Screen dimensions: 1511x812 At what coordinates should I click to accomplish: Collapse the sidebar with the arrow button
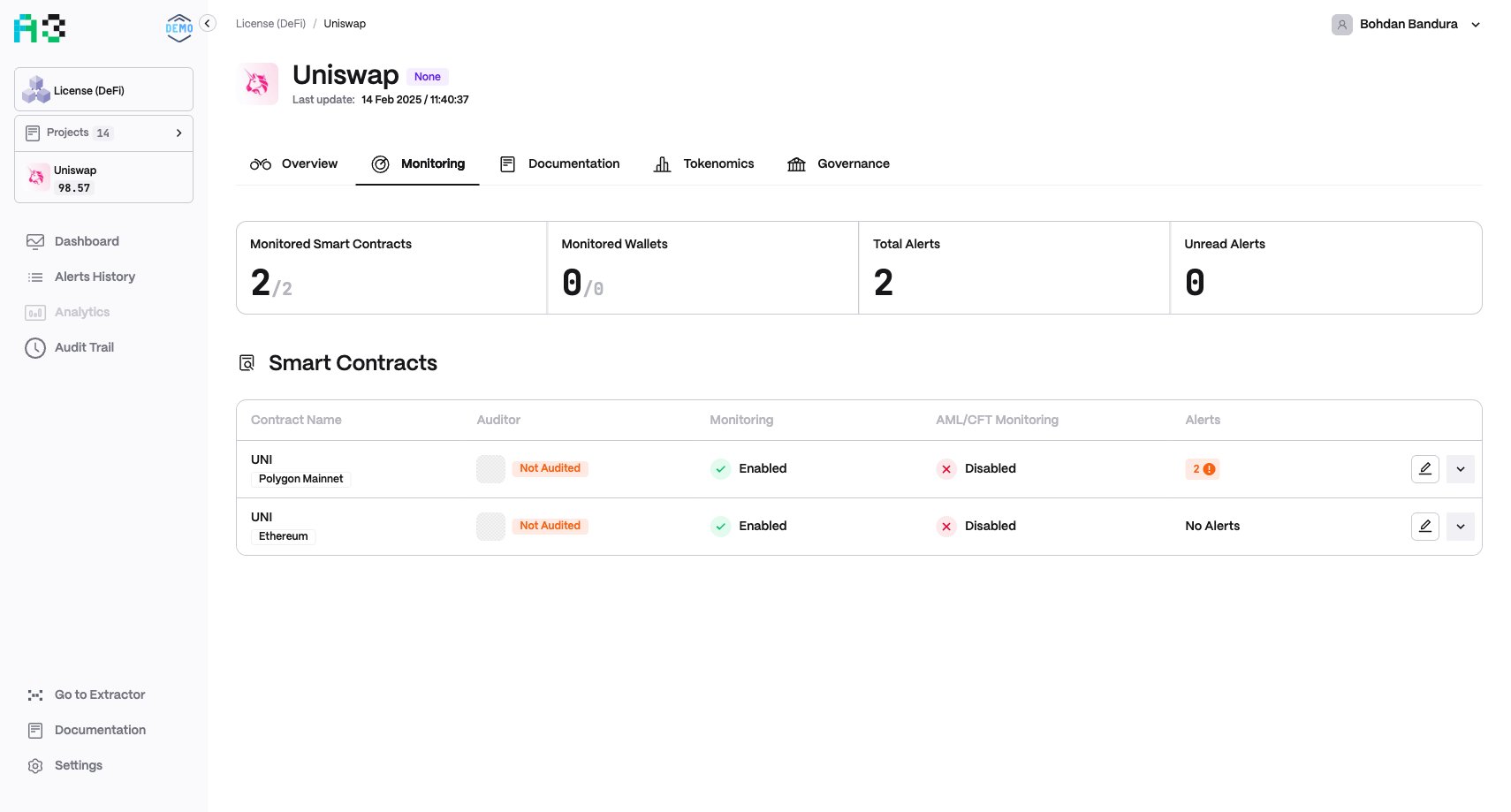pyautogui.click(x=208, y=24)
